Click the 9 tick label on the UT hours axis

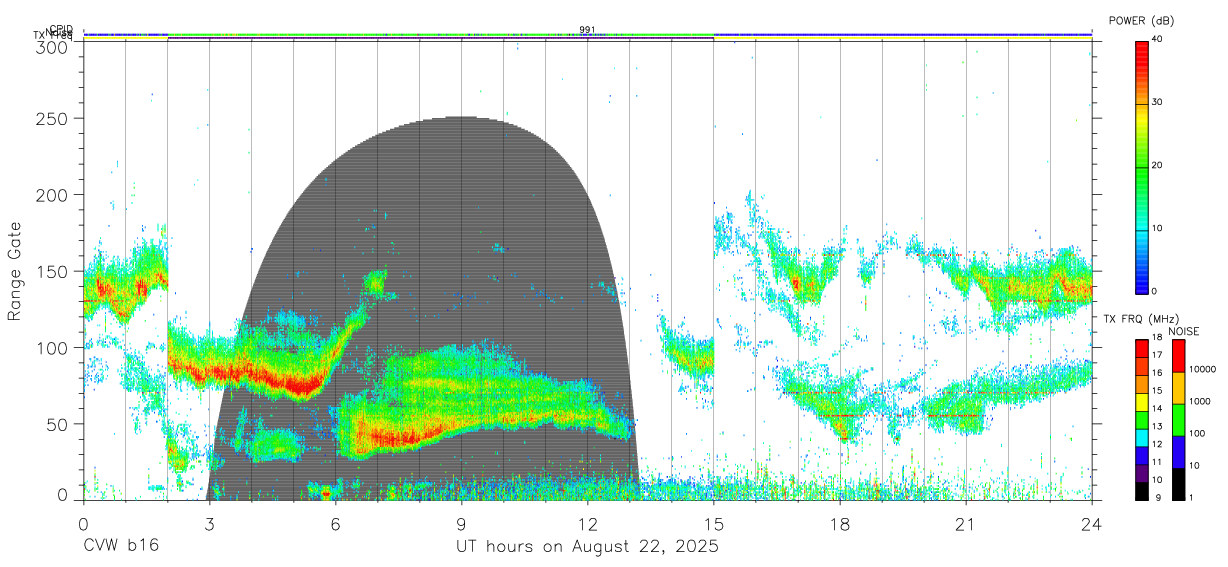[x=462, y=524]
